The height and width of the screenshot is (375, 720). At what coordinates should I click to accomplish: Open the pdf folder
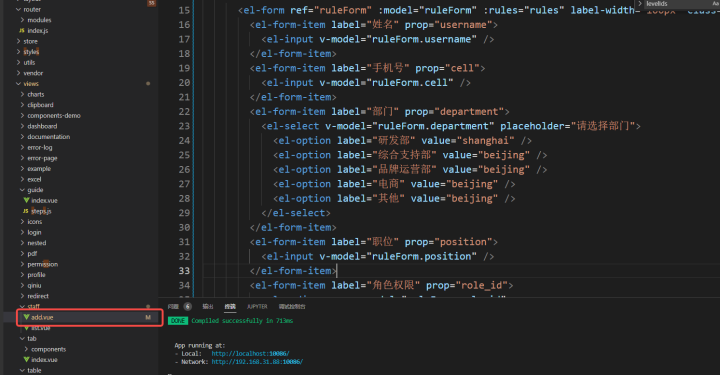[x=32, y=254]
